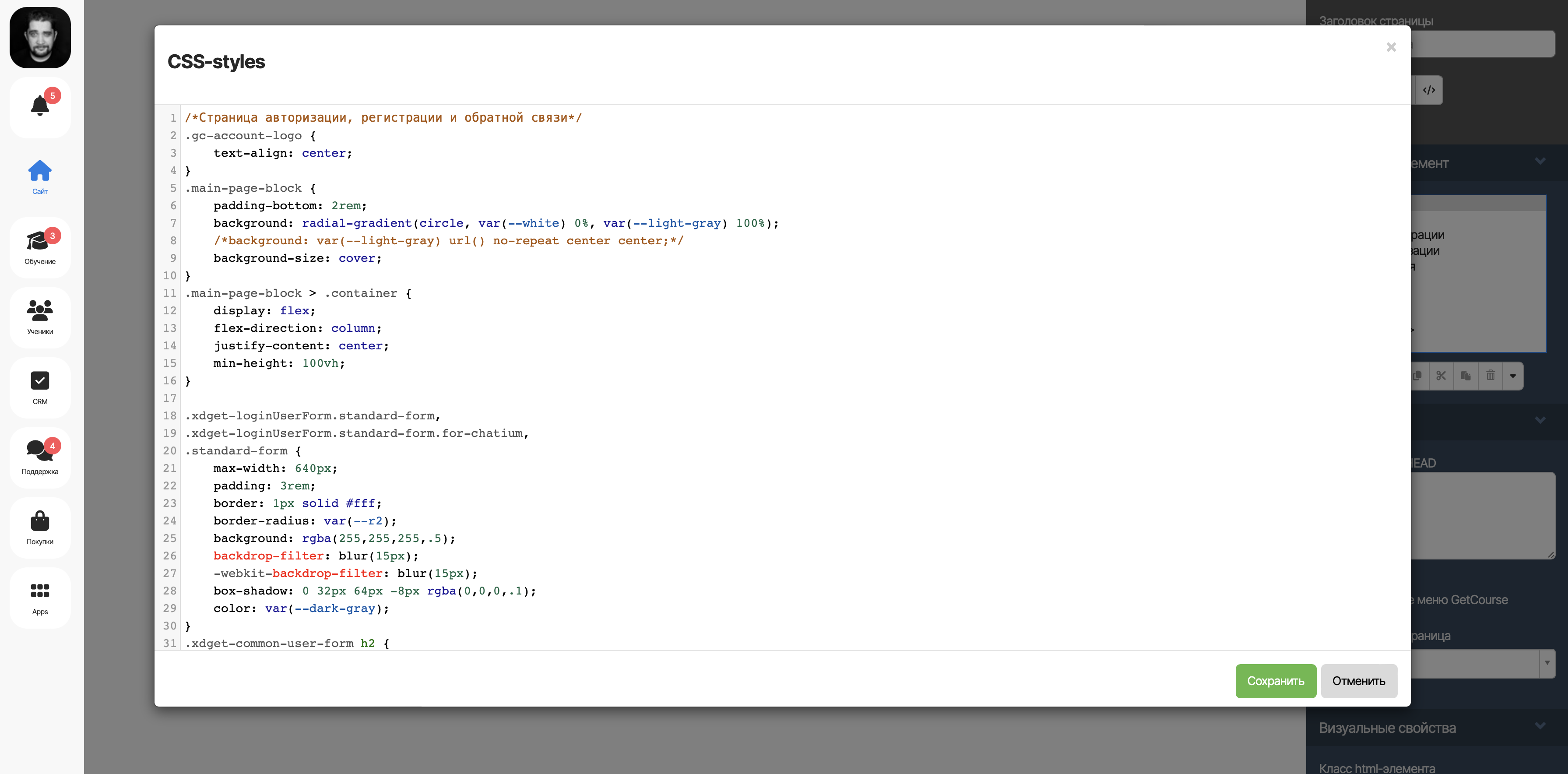1568x774 pixels.
Task: Open the Поддержка chat section
Action: point(39,457)
